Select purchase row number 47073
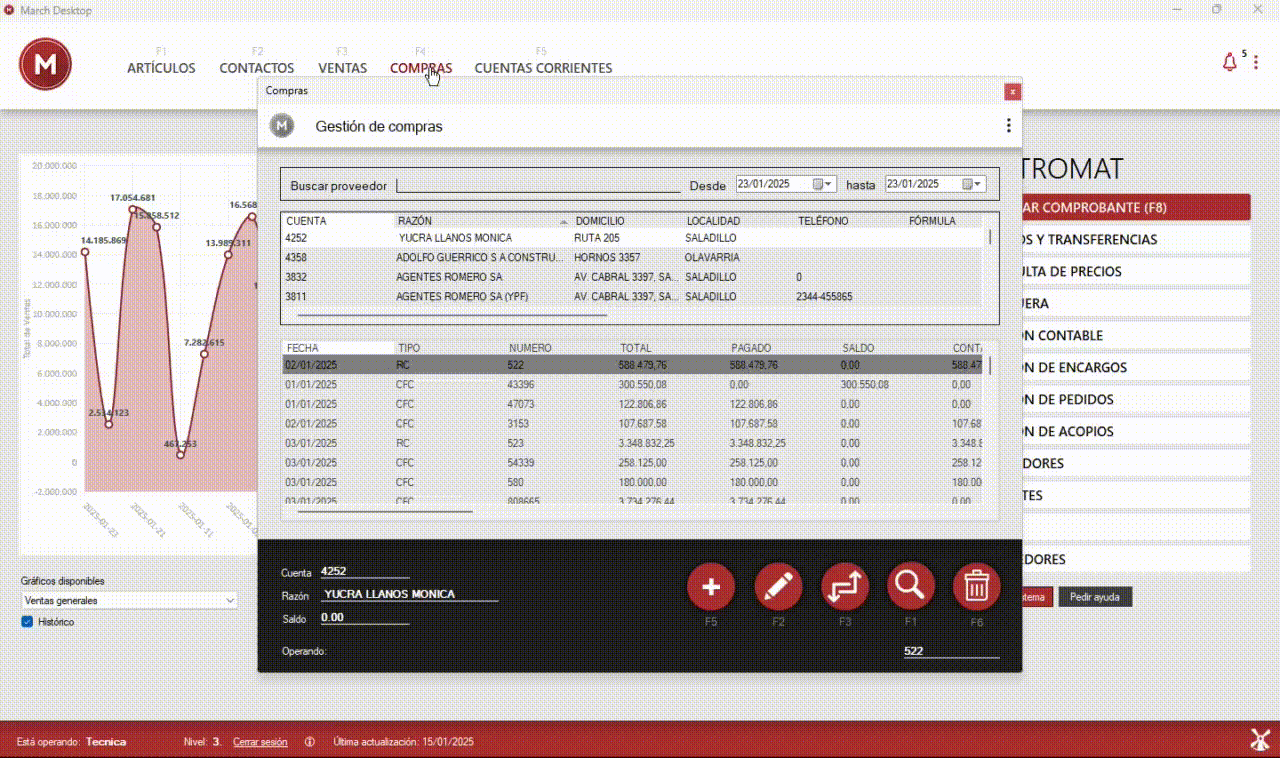The width and height of the screenshot is (1280, 758). tap(632, 404)
